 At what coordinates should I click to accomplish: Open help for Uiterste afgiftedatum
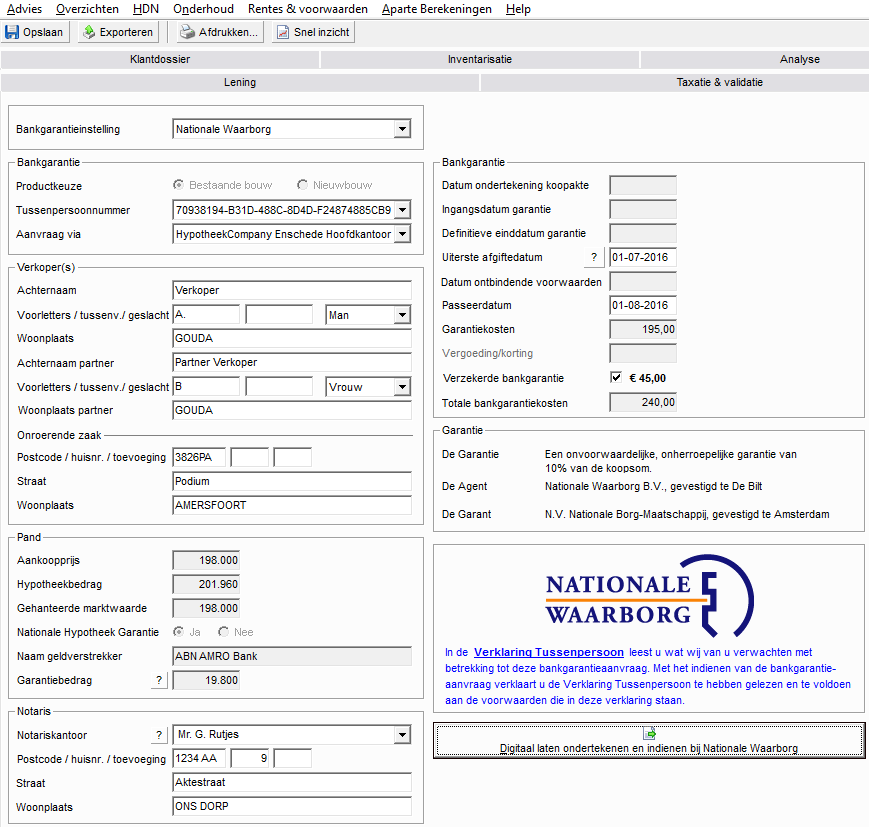tap(594, 258)
